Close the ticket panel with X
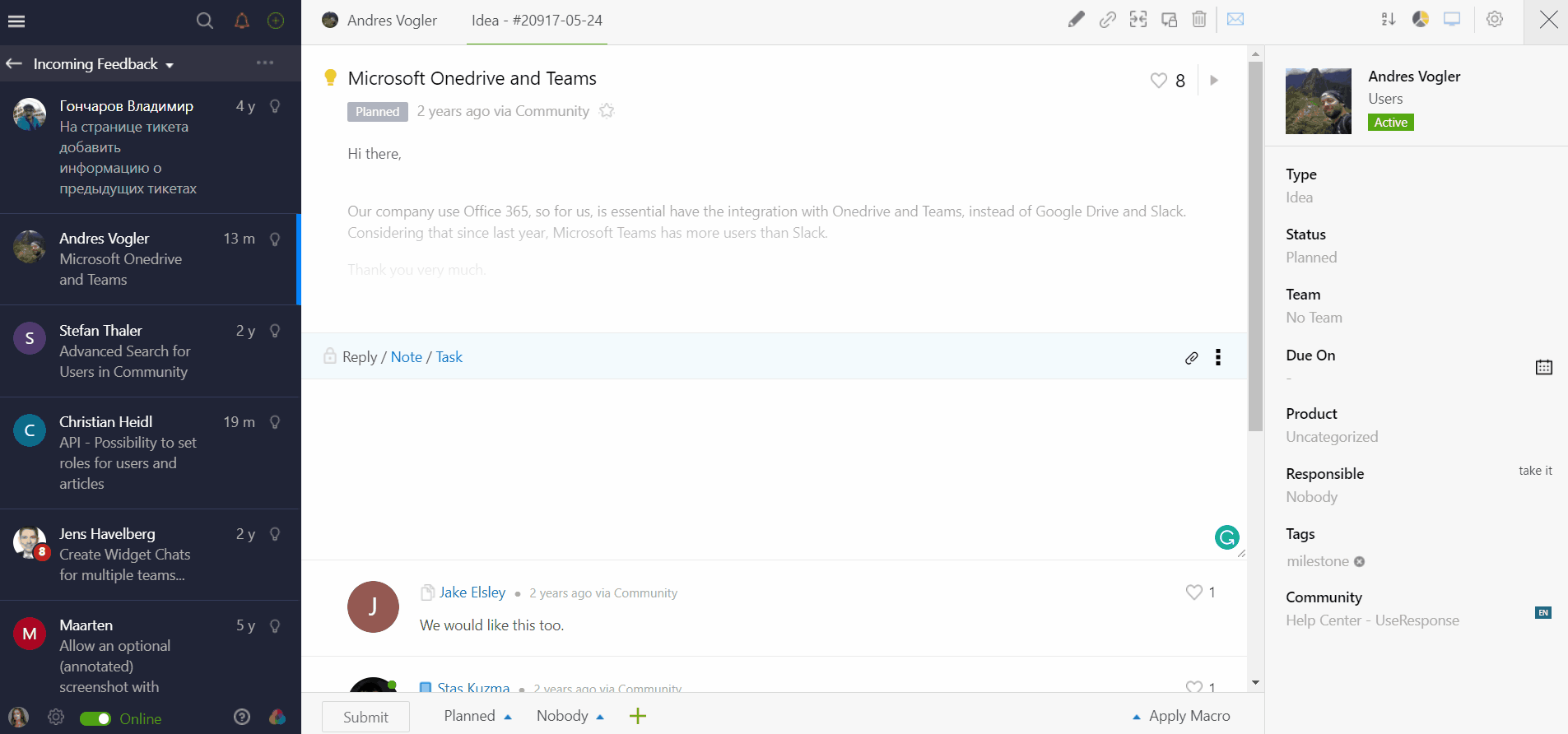 (x=1548, y=20)
